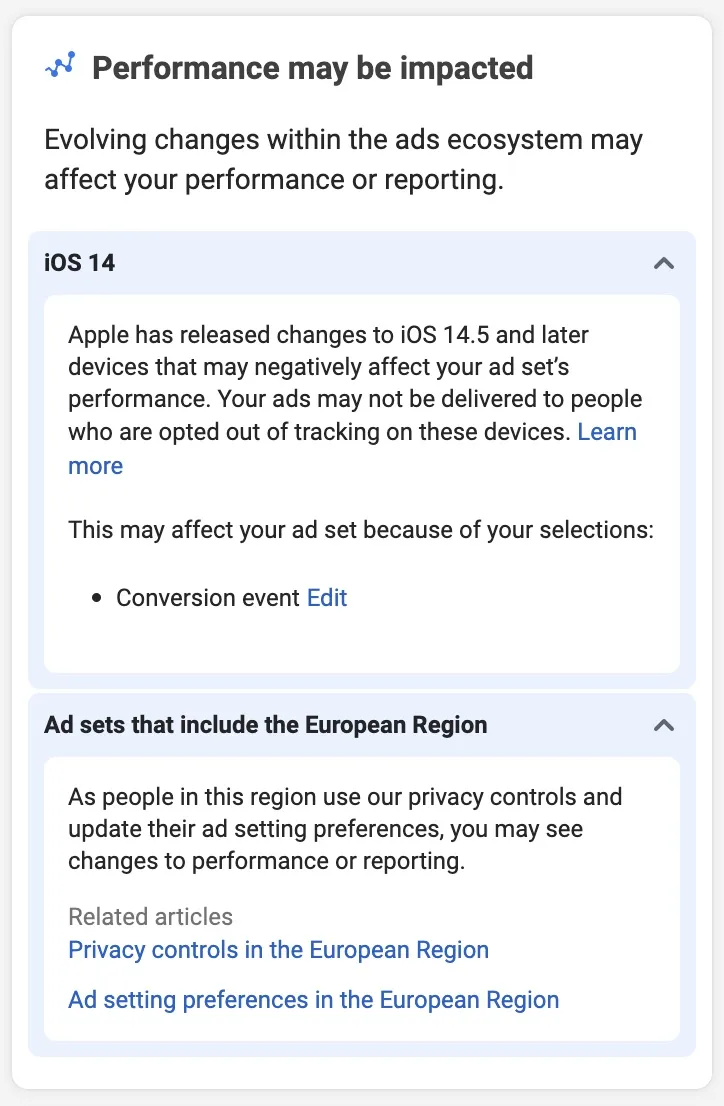Open 'Privacy controls in the European Region' article
This screenshot has height=1106, width=724.
click(x=278, y=950)
